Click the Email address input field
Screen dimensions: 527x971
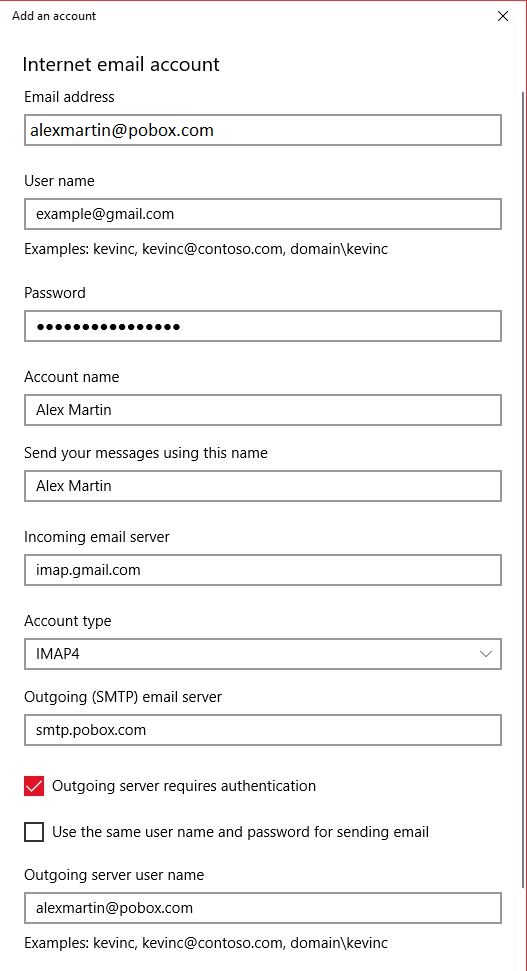(263, 130)
